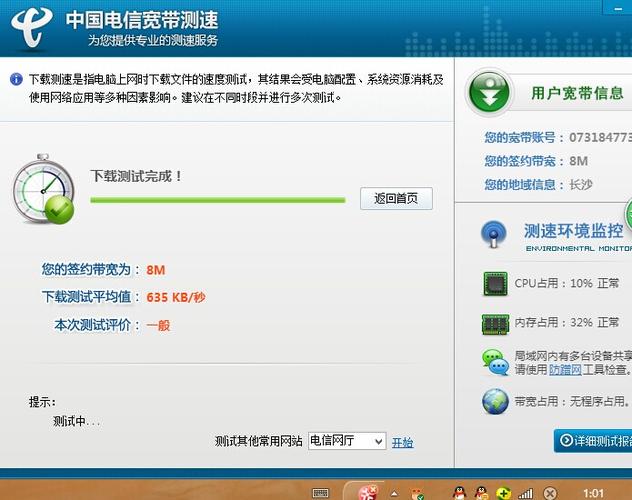Image resolution: width=632 pixels, height=500 pixels.
Task: Click the 测速环境监控 heading
Action: [574, 231]
